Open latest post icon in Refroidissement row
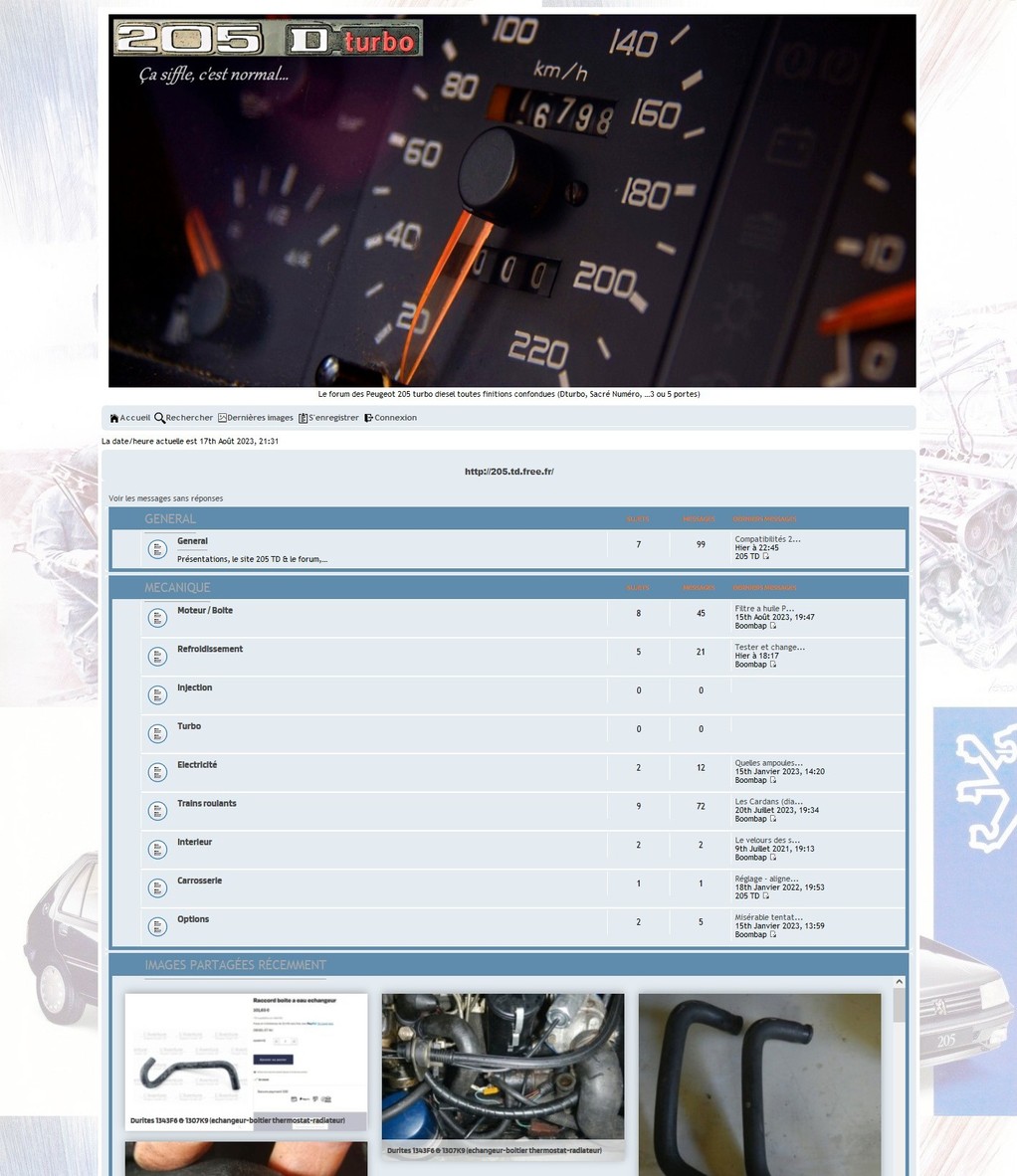The image size is (1017, 1176). pos(772,664)
